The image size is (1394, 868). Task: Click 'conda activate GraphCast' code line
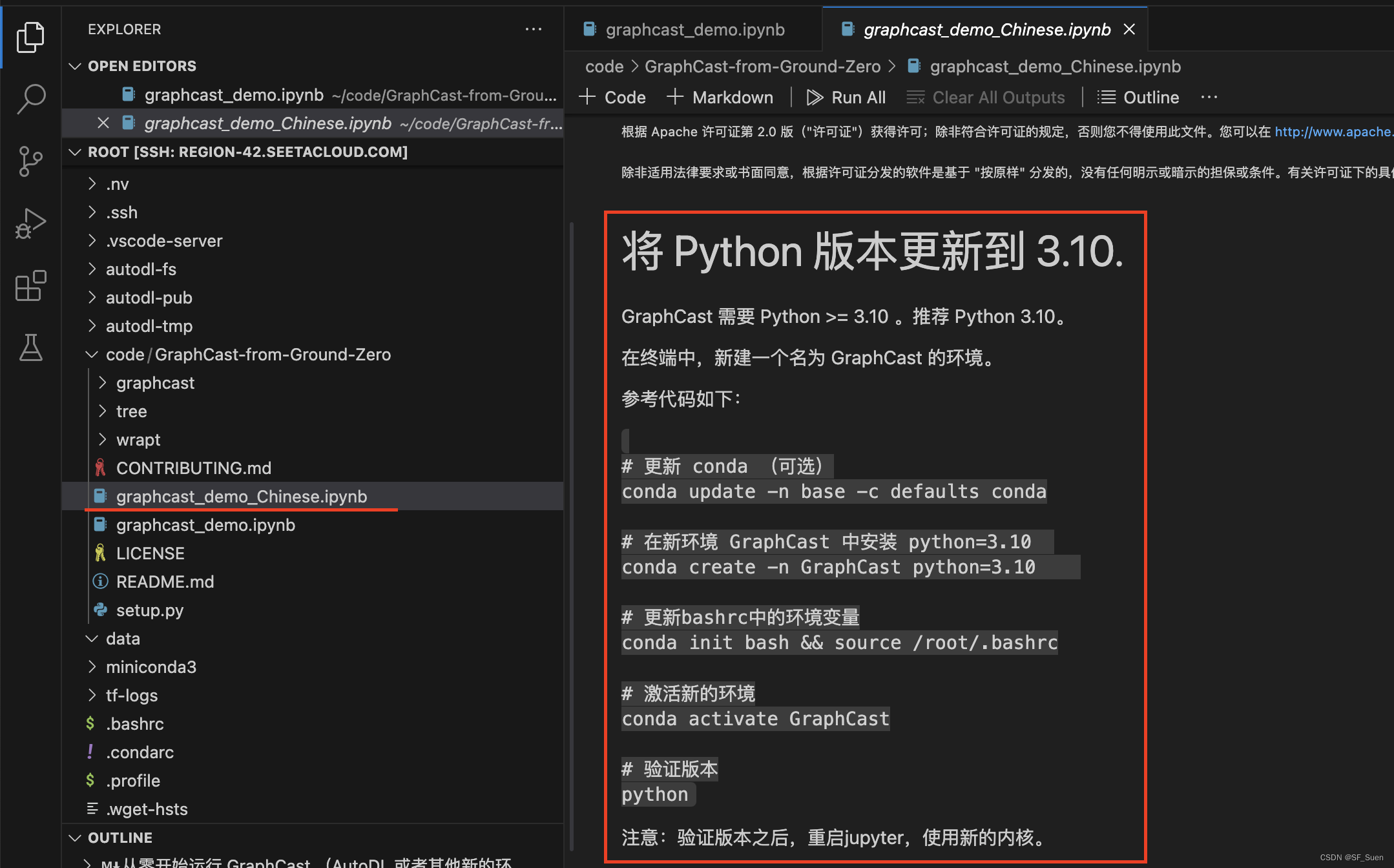756,719
